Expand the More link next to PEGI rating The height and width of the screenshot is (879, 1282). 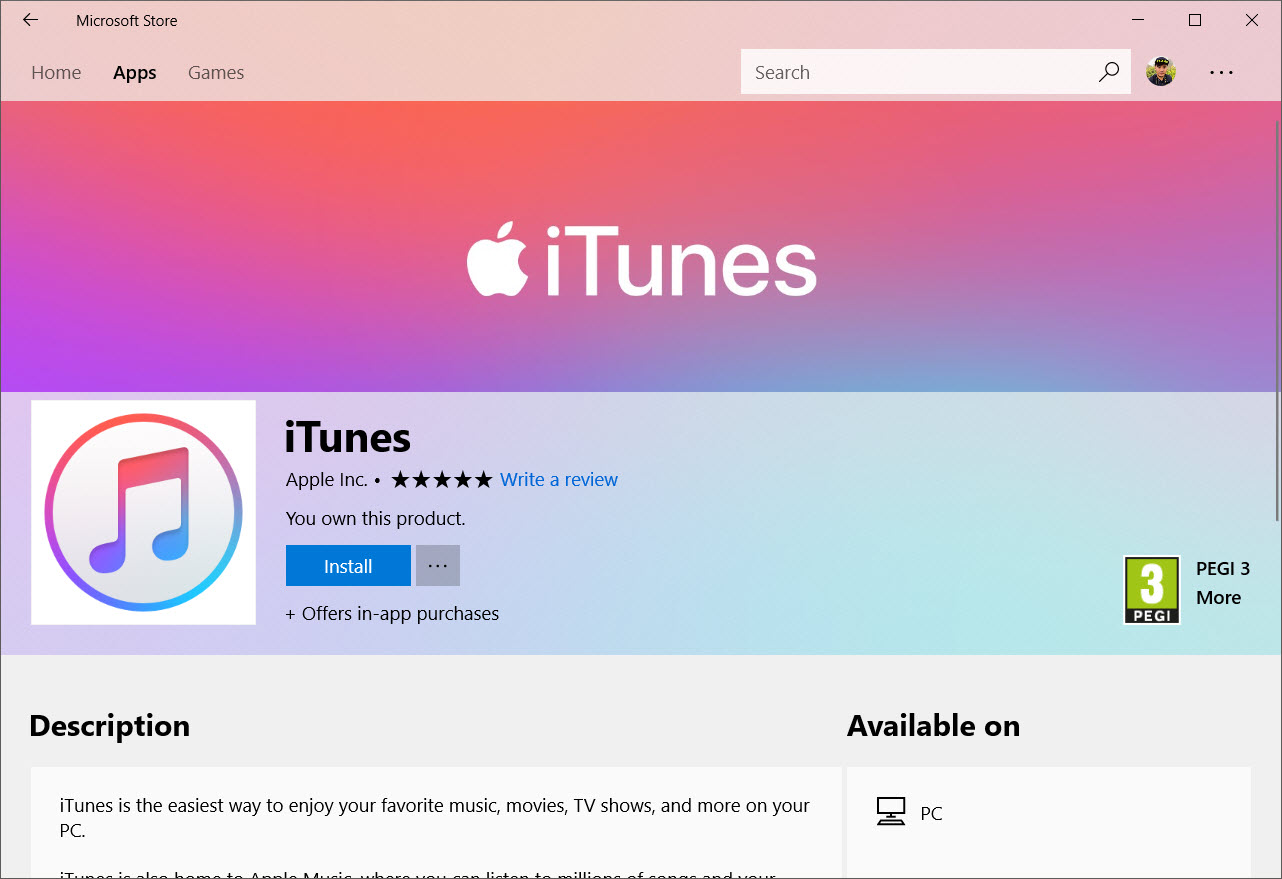point(1219,597)
